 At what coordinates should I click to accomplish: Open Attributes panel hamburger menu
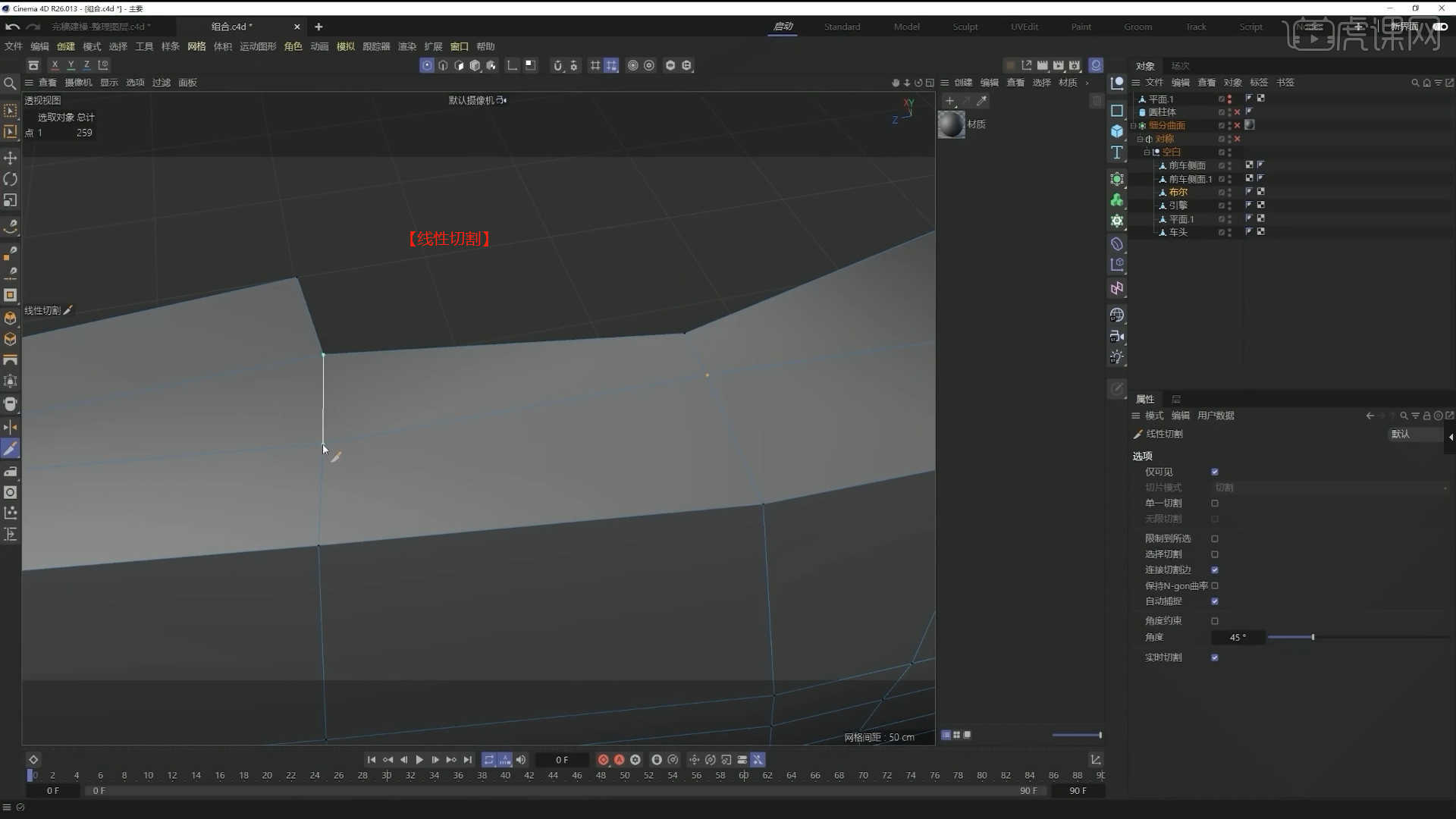(1136, 416)
